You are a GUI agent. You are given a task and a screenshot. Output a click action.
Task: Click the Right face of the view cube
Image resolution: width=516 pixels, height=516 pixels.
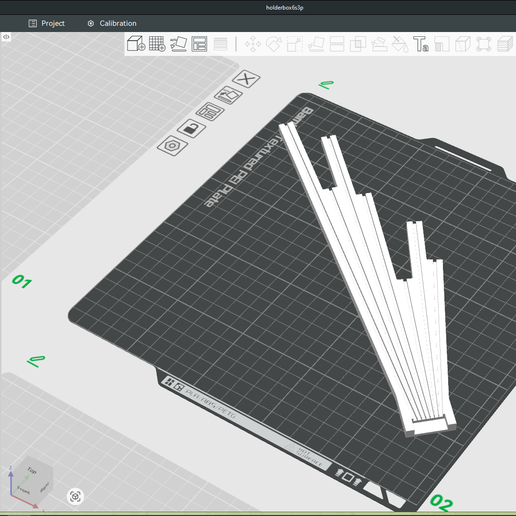coord(45,487)
